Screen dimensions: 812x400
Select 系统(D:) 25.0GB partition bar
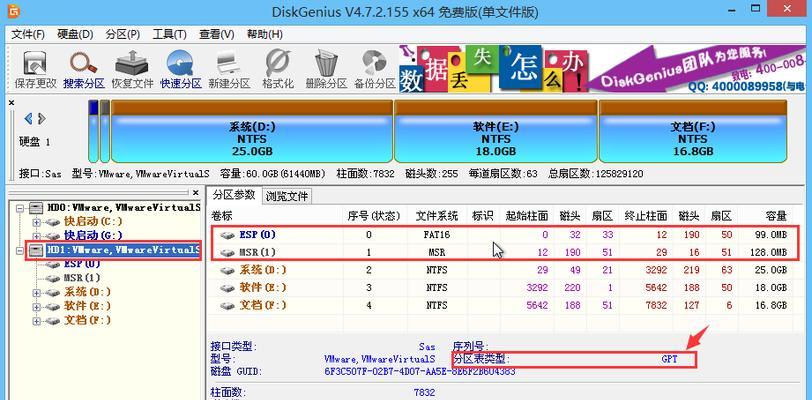[x=252, y=132]
